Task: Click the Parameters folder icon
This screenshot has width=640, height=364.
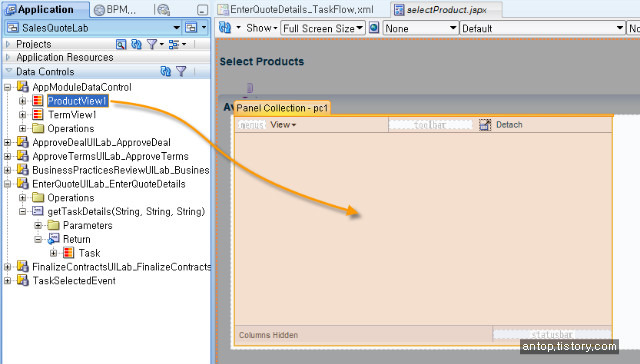Action: (53, 225)
